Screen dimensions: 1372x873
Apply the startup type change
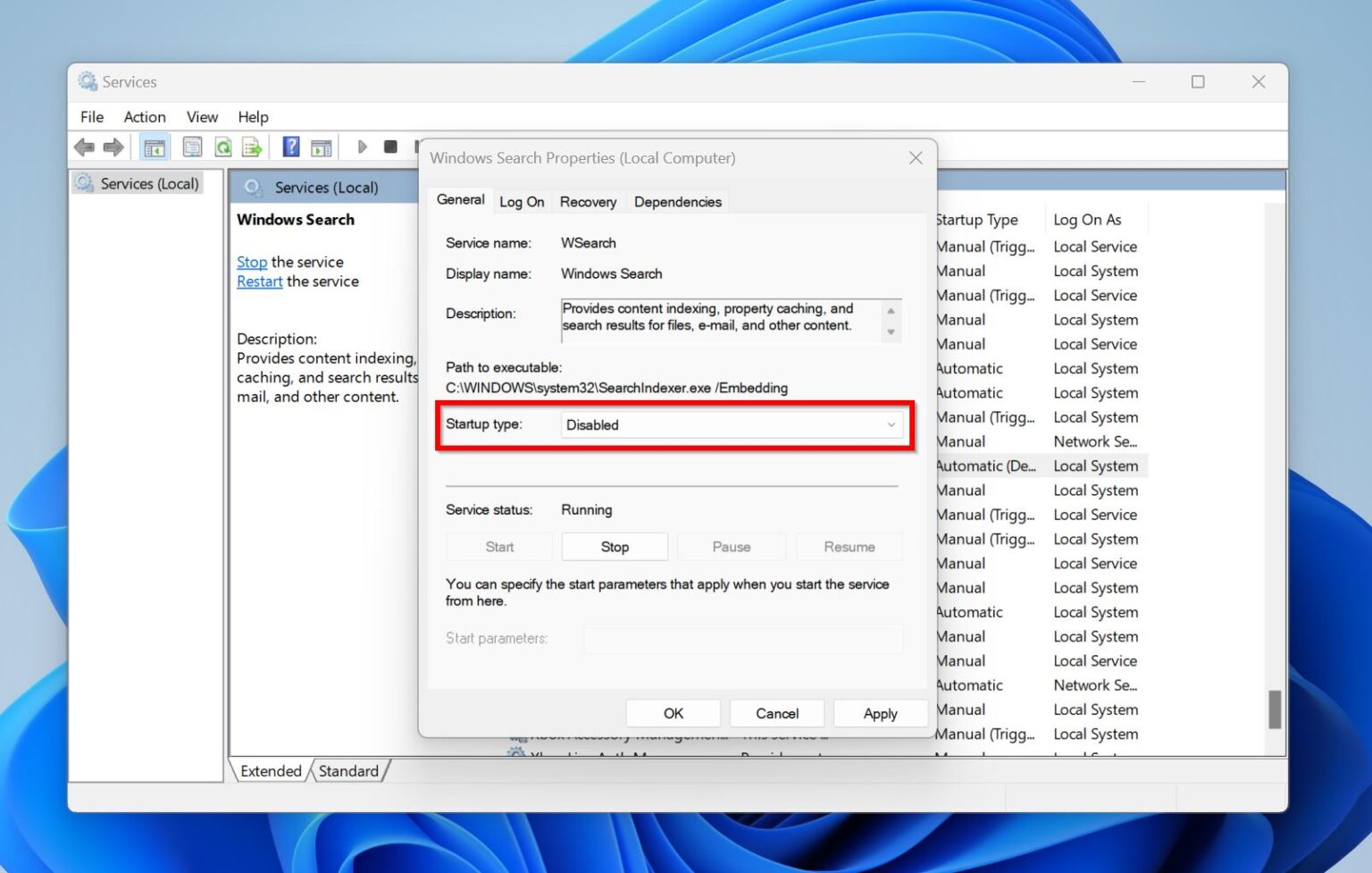[x=880, y=713]
